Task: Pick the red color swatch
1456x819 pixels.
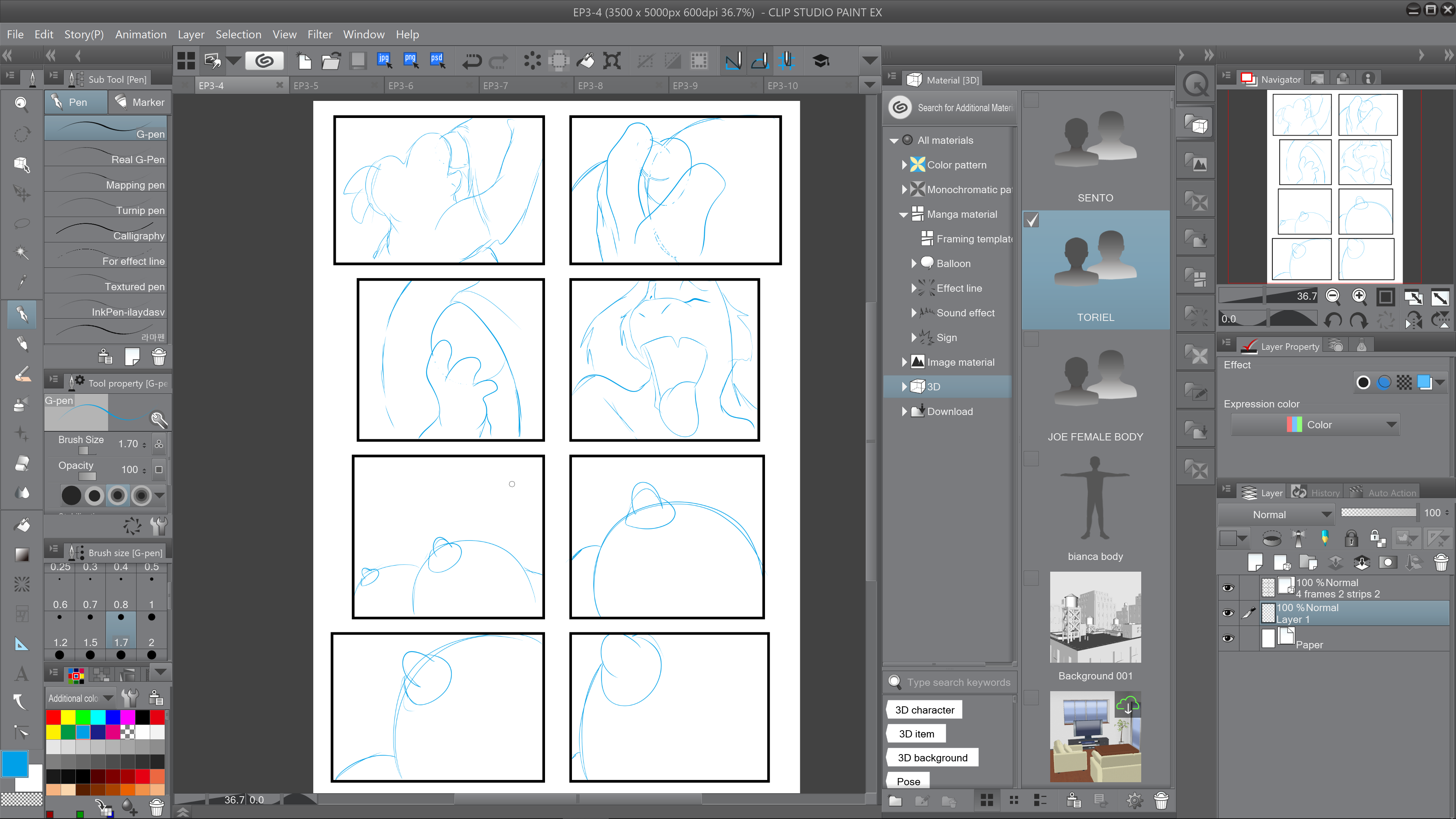Action: click(x=53, y=717)
